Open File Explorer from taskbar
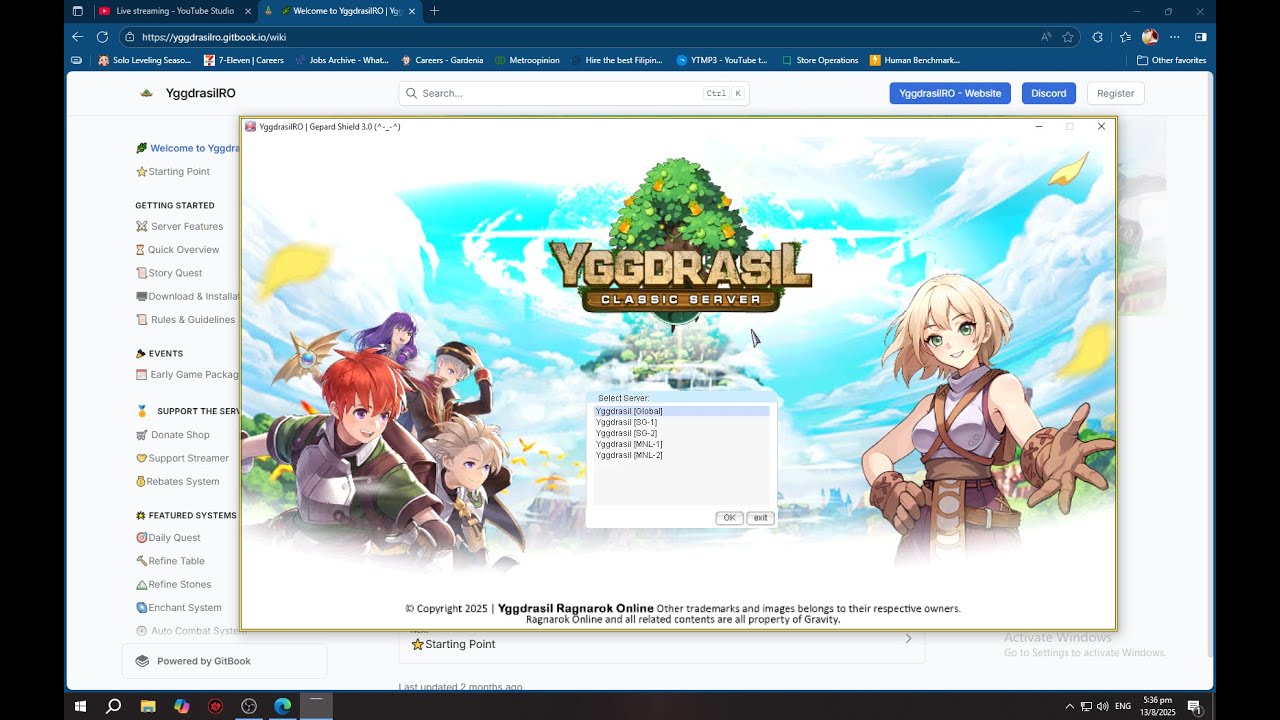Screen dimensions: 1280x720 147,706
